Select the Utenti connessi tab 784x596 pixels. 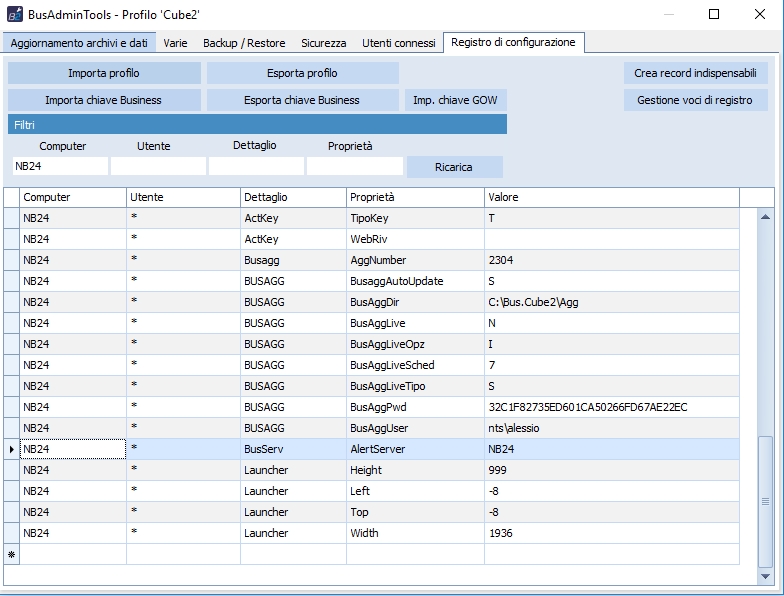pyautogui.click(x=399, y=43)
